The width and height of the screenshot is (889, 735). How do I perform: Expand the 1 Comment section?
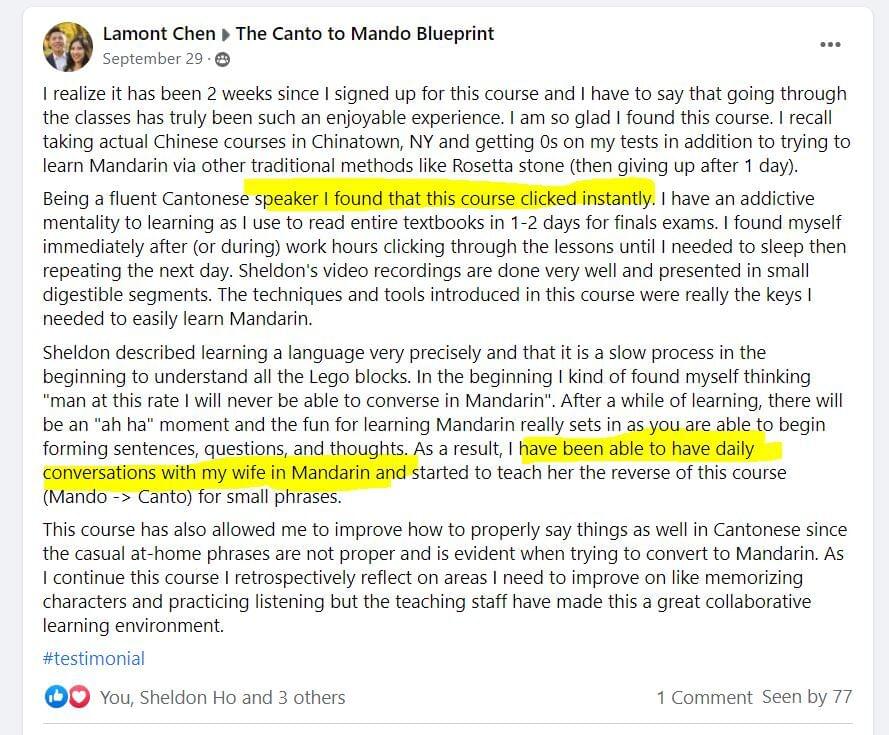704,697
